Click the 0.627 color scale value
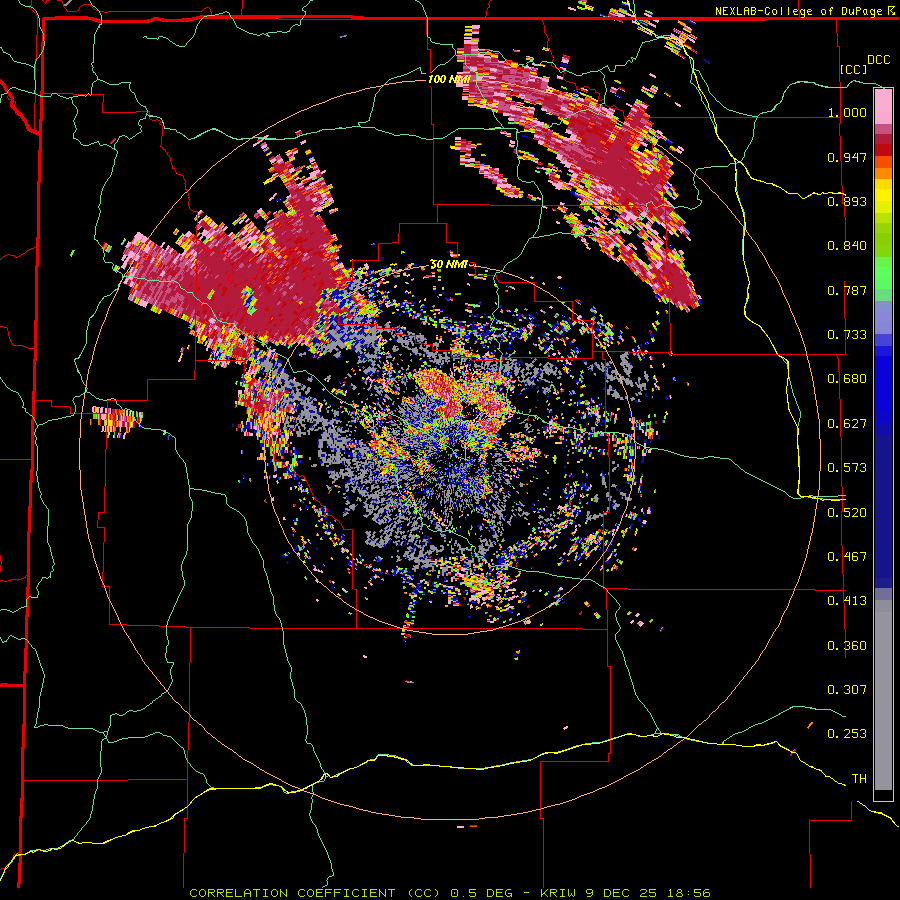Image resolution: width=900 pixels, height=900 pixels. (847, 424)
